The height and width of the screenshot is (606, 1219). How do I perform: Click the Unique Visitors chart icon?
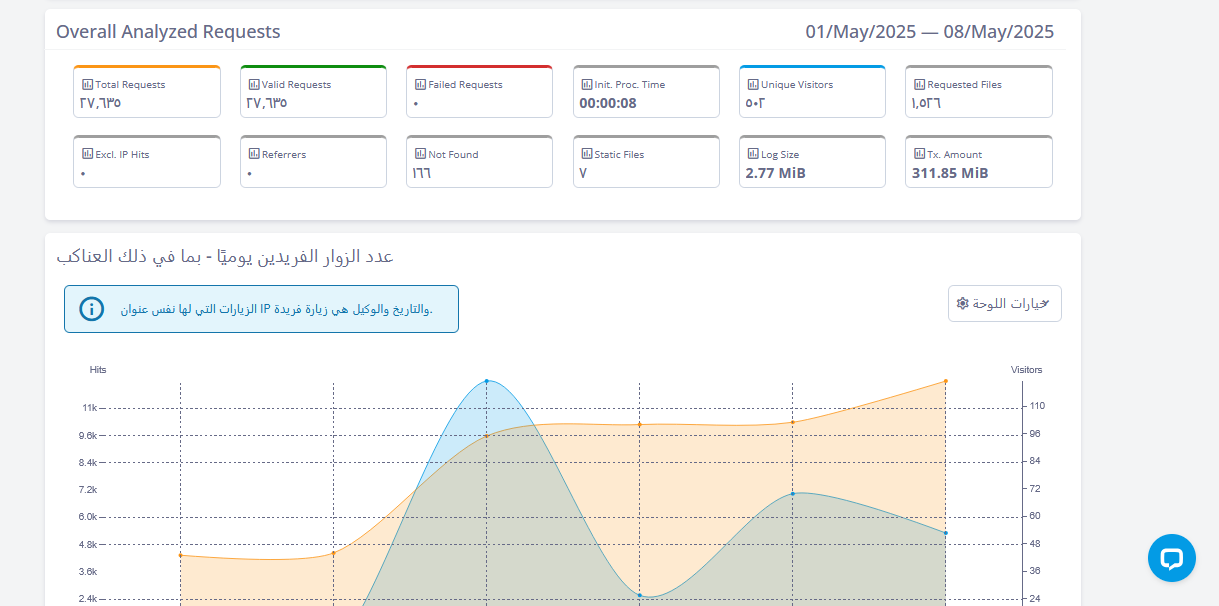click(x=753, y=85)
